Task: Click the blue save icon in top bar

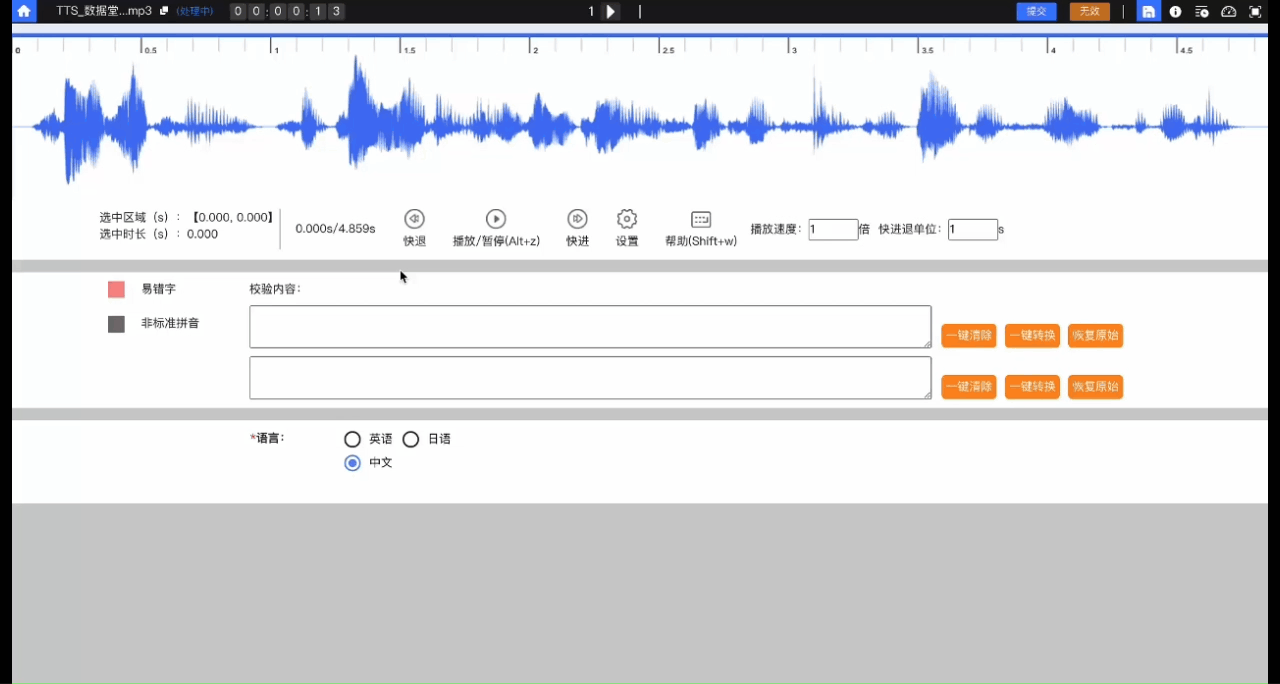Action: [x=1149, y=12]
